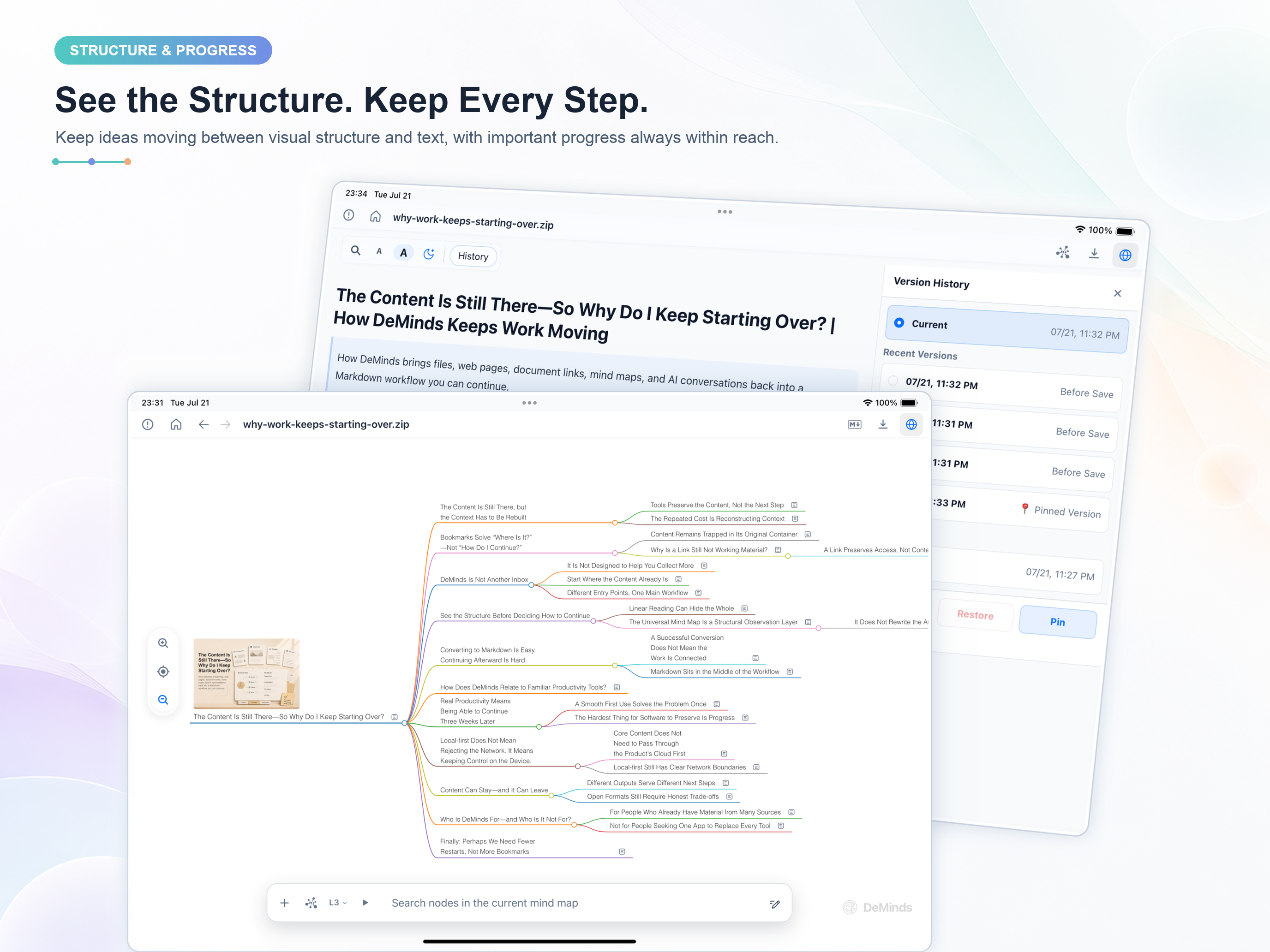Collapse the 'Content Is Still There, but' branch
The width and height of the screenshot is (1270, 952).
[615, 523]
